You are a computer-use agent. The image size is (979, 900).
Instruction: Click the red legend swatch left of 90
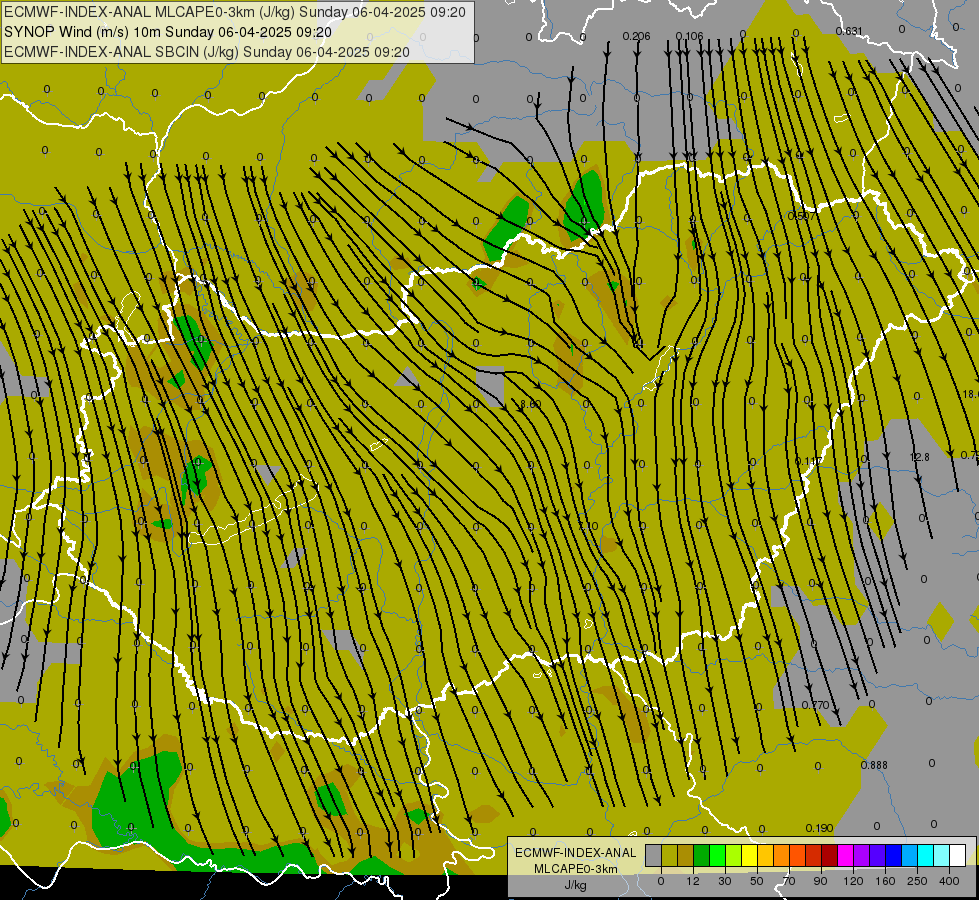pyautogui.click(x=814, y=856)
